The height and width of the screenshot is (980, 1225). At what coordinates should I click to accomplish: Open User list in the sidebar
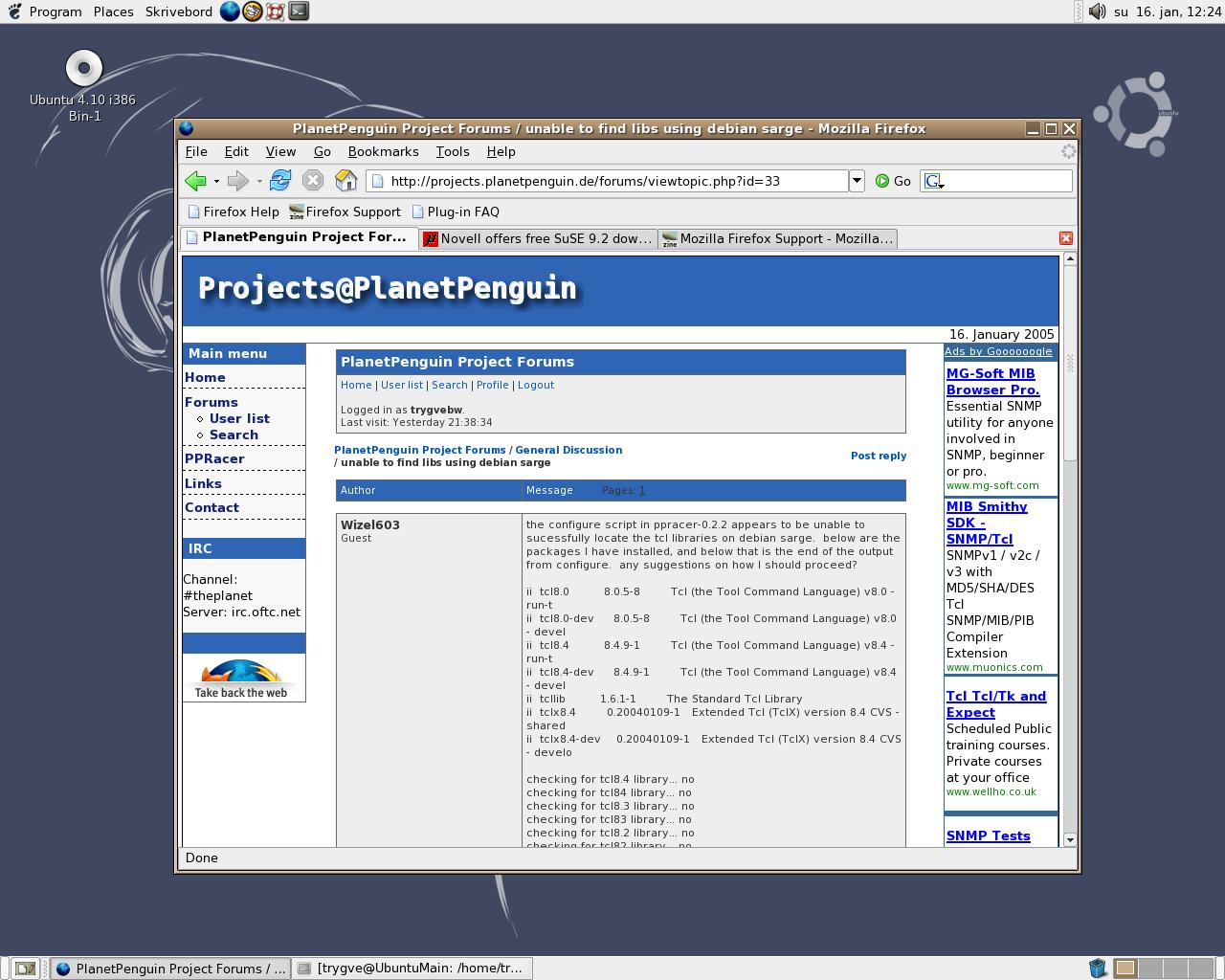click(x=239, y=418)
